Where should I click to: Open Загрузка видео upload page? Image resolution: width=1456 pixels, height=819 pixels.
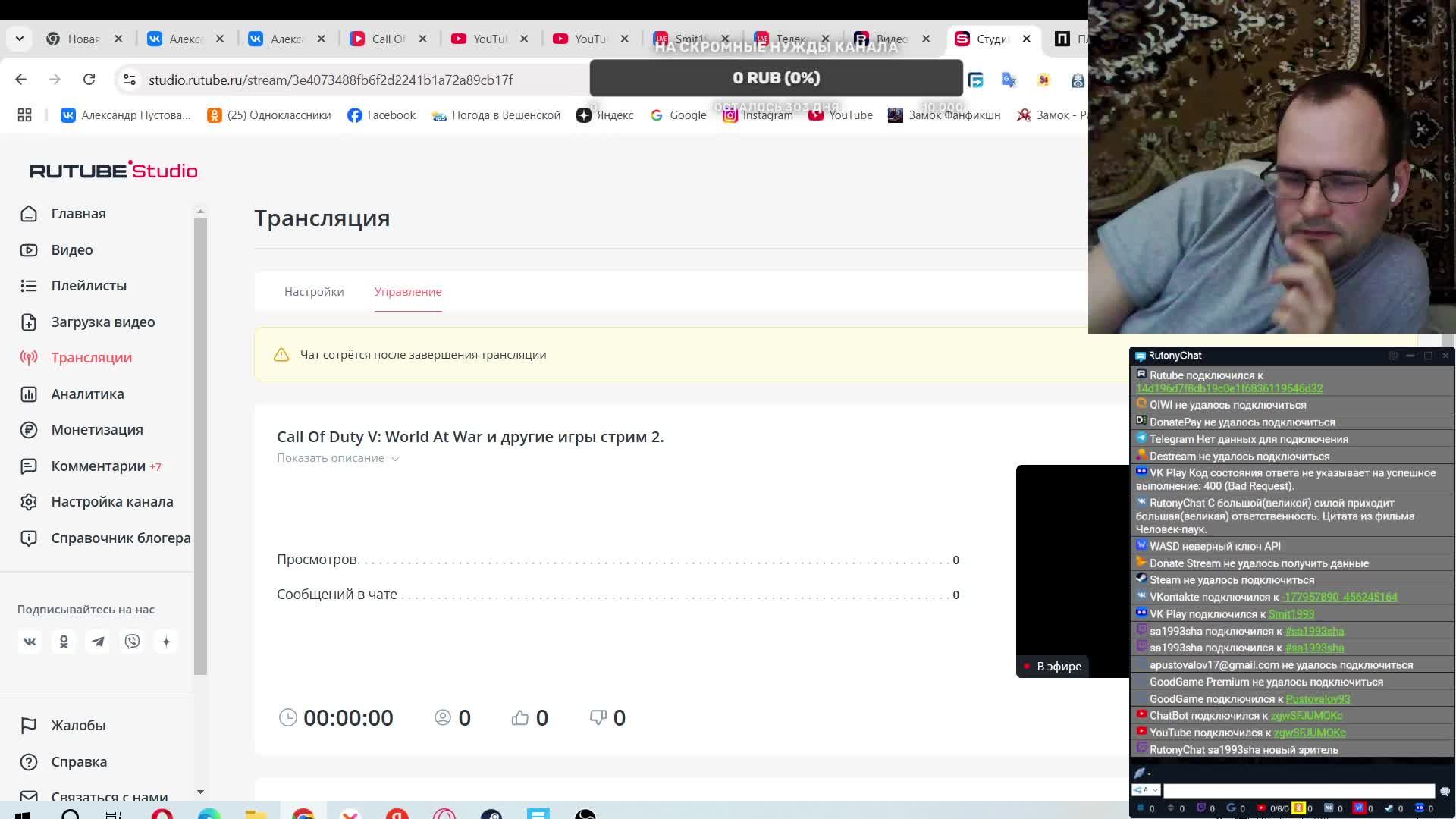pos(102,322)
